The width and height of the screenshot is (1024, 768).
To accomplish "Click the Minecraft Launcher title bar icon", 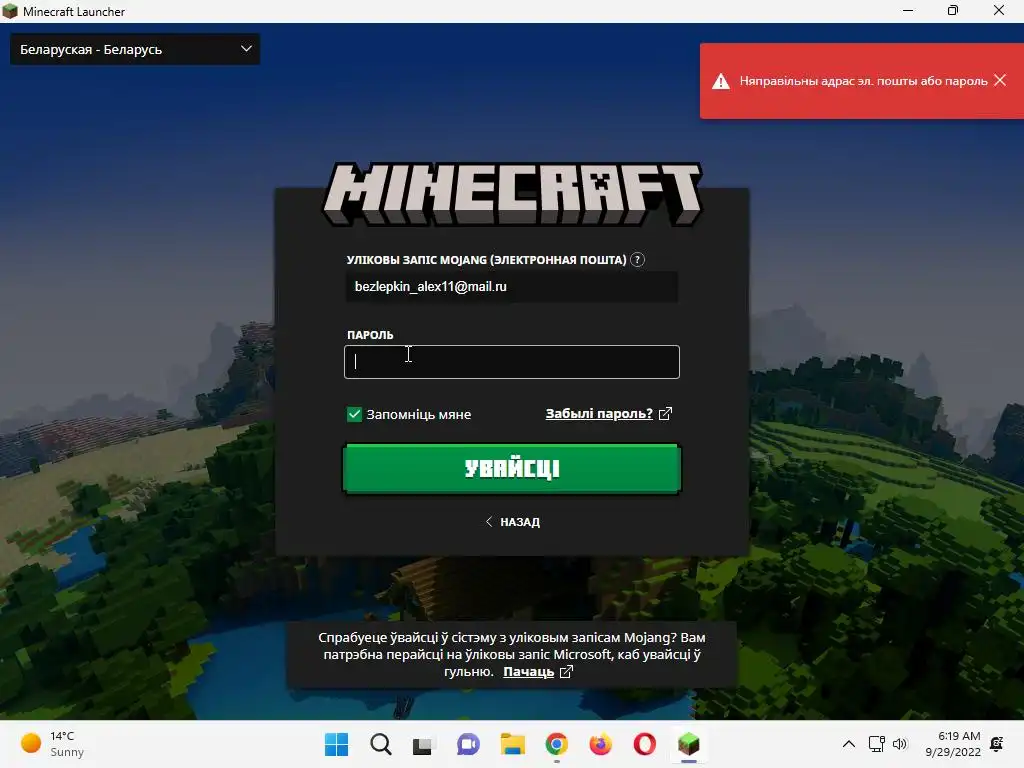I will [x=10, y=11].
